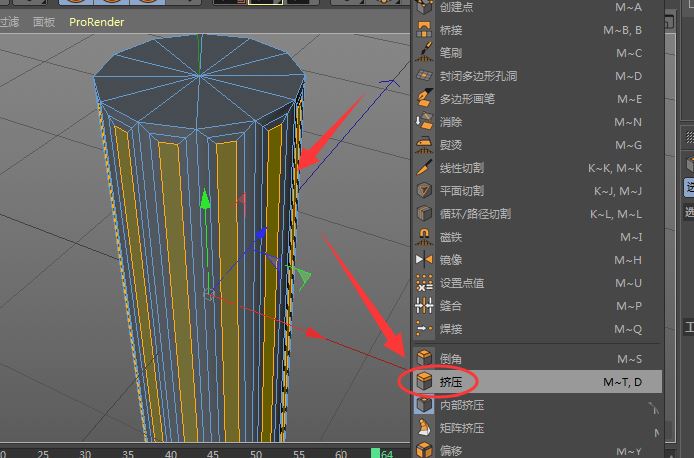
Task: Select the Iron (熨烫) tool icon
Action: point(424,145)
